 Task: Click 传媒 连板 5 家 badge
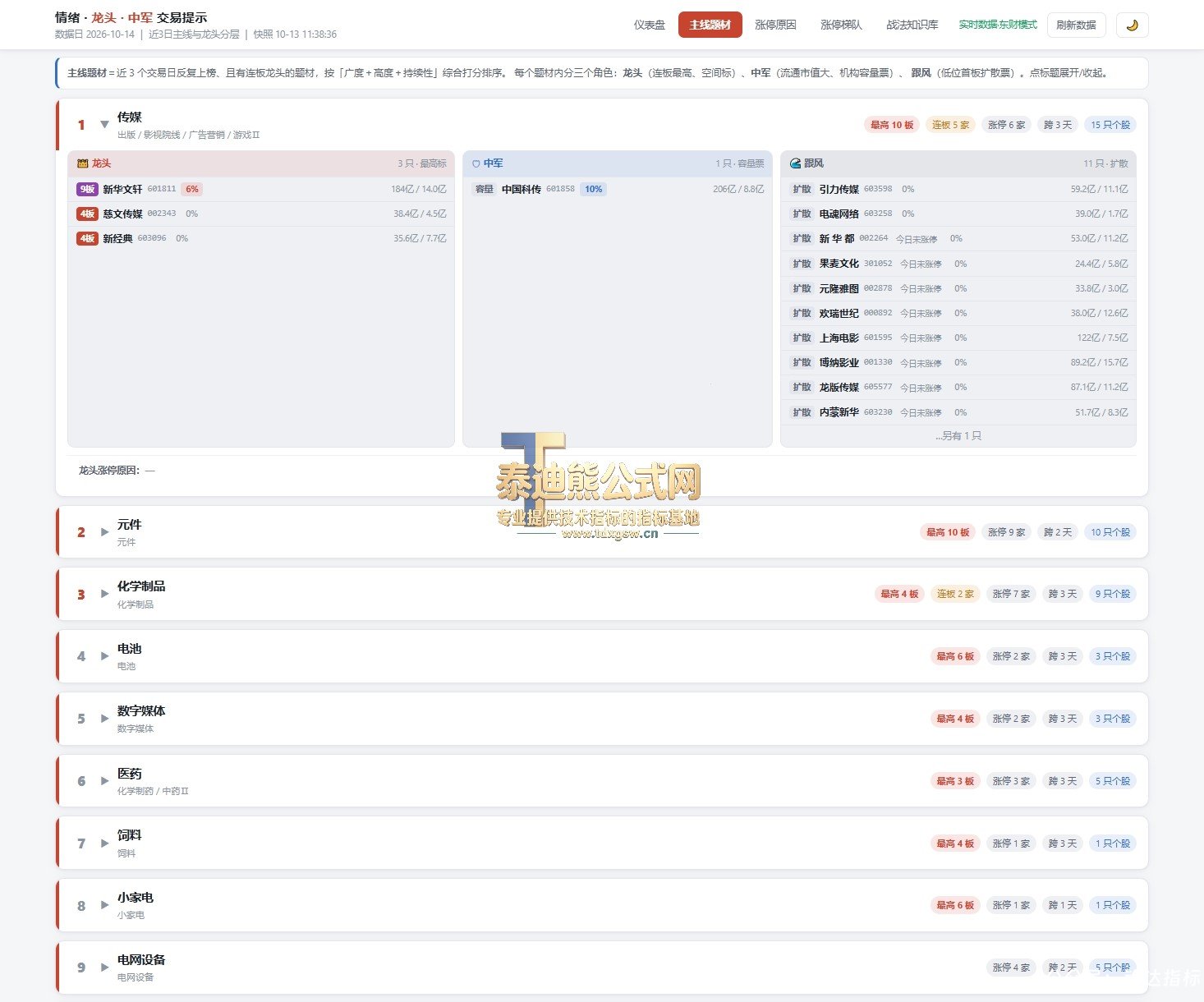(950, 125)
